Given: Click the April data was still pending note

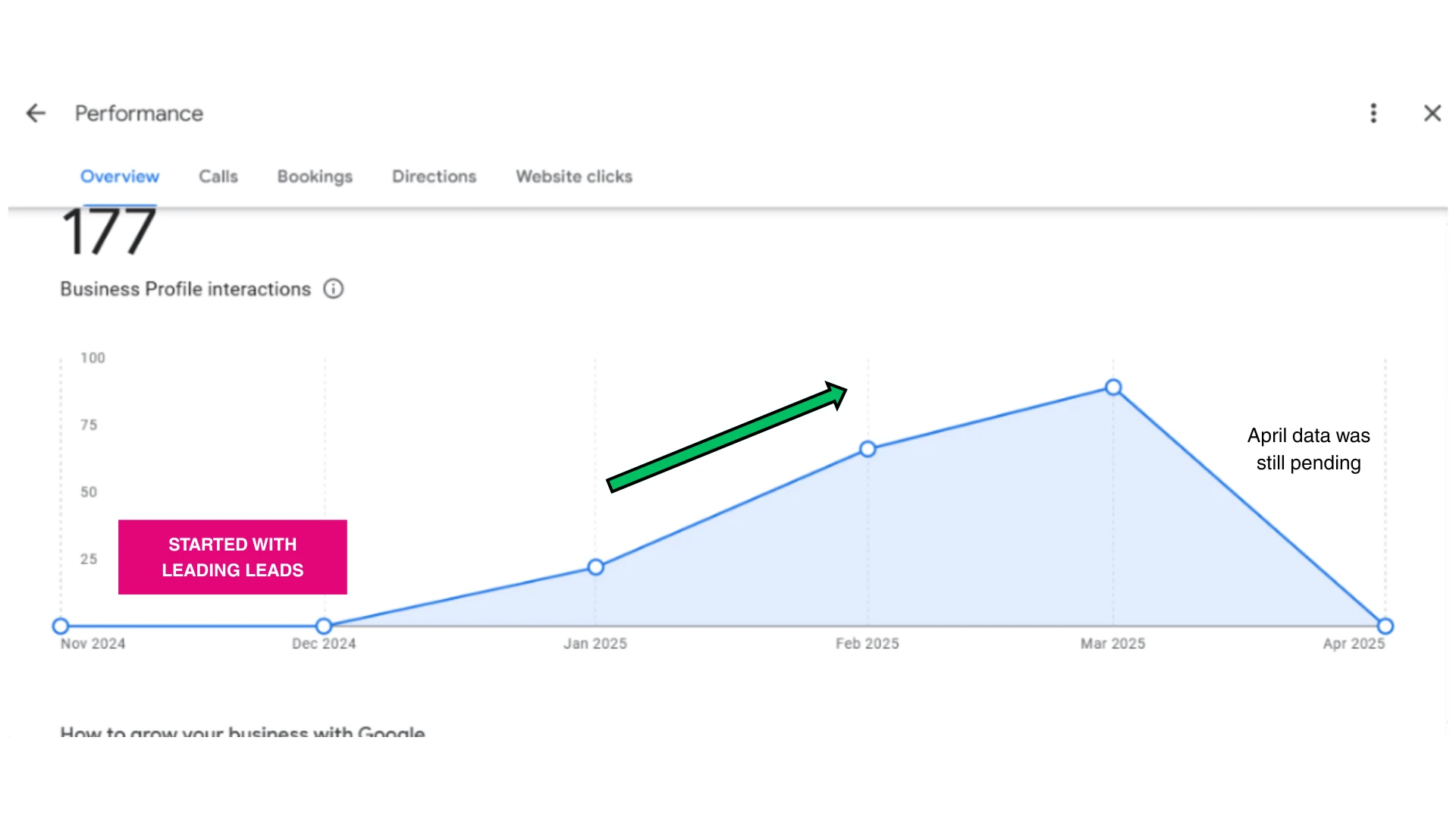Looking at the screenshot, I should [1308, 449].
